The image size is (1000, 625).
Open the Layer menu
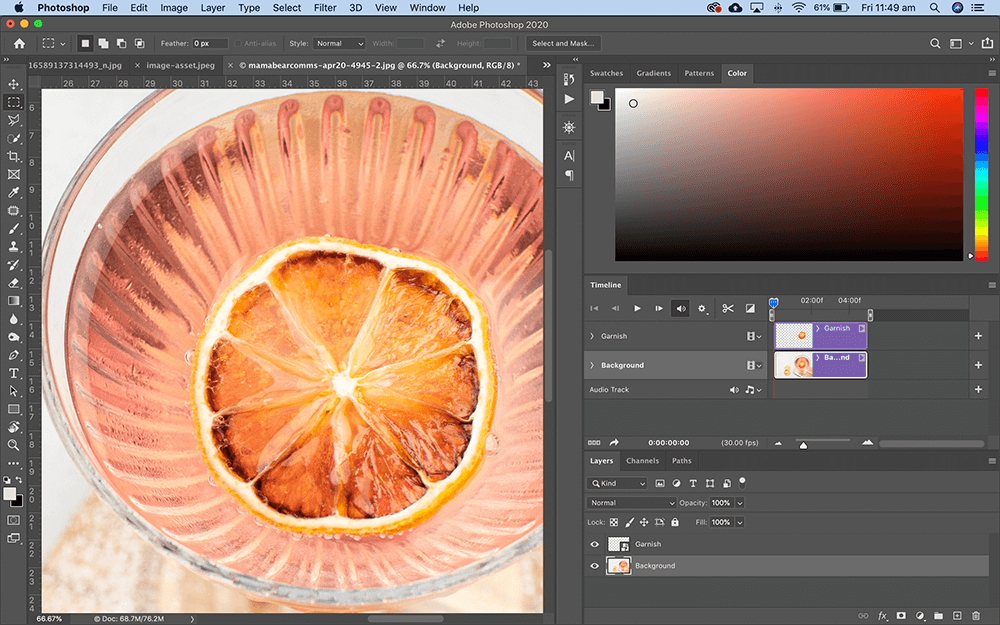tap(212, 8)
